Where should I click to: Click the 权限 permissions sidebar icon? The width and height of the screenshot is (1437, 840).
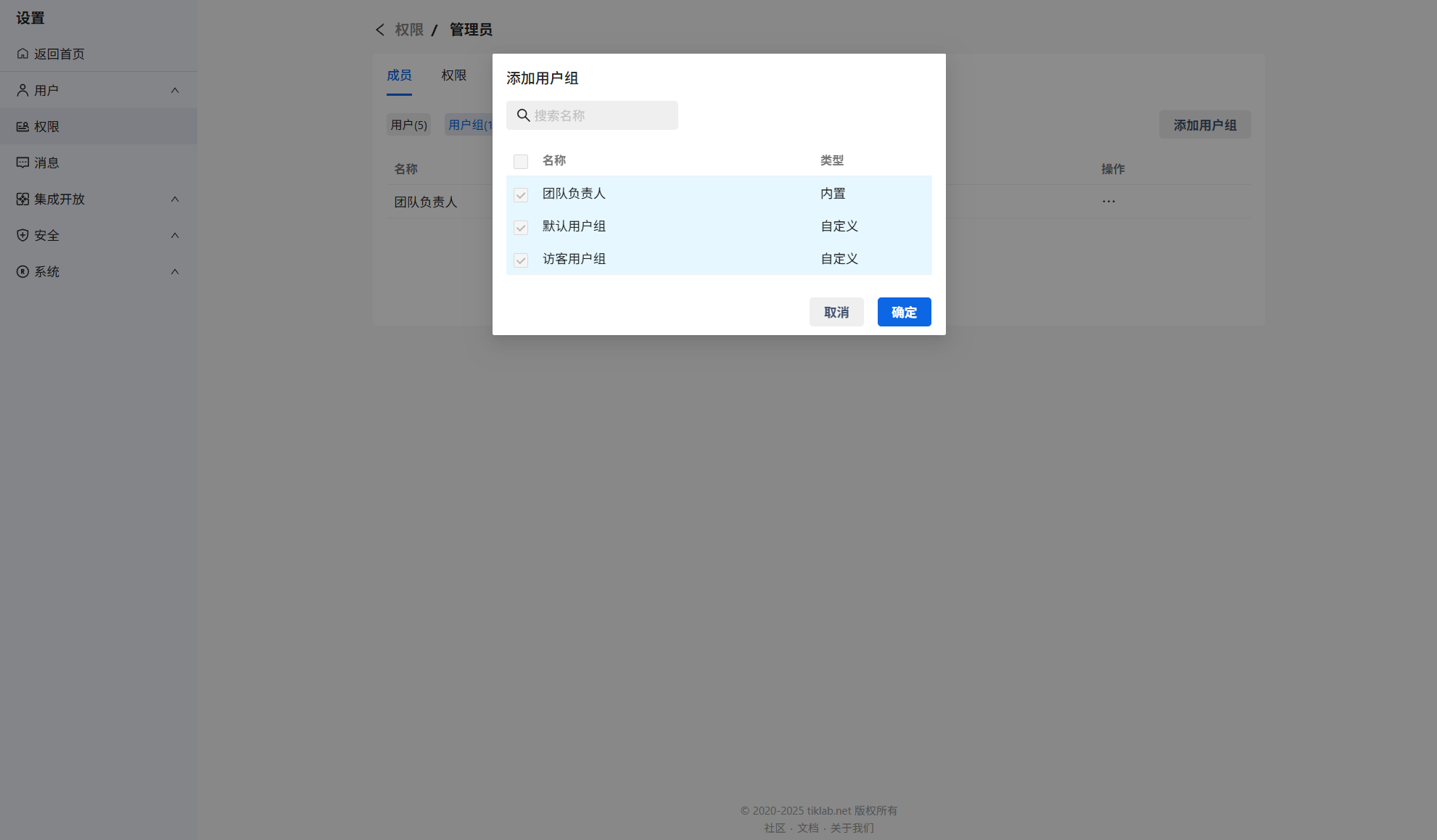point(22,126)
